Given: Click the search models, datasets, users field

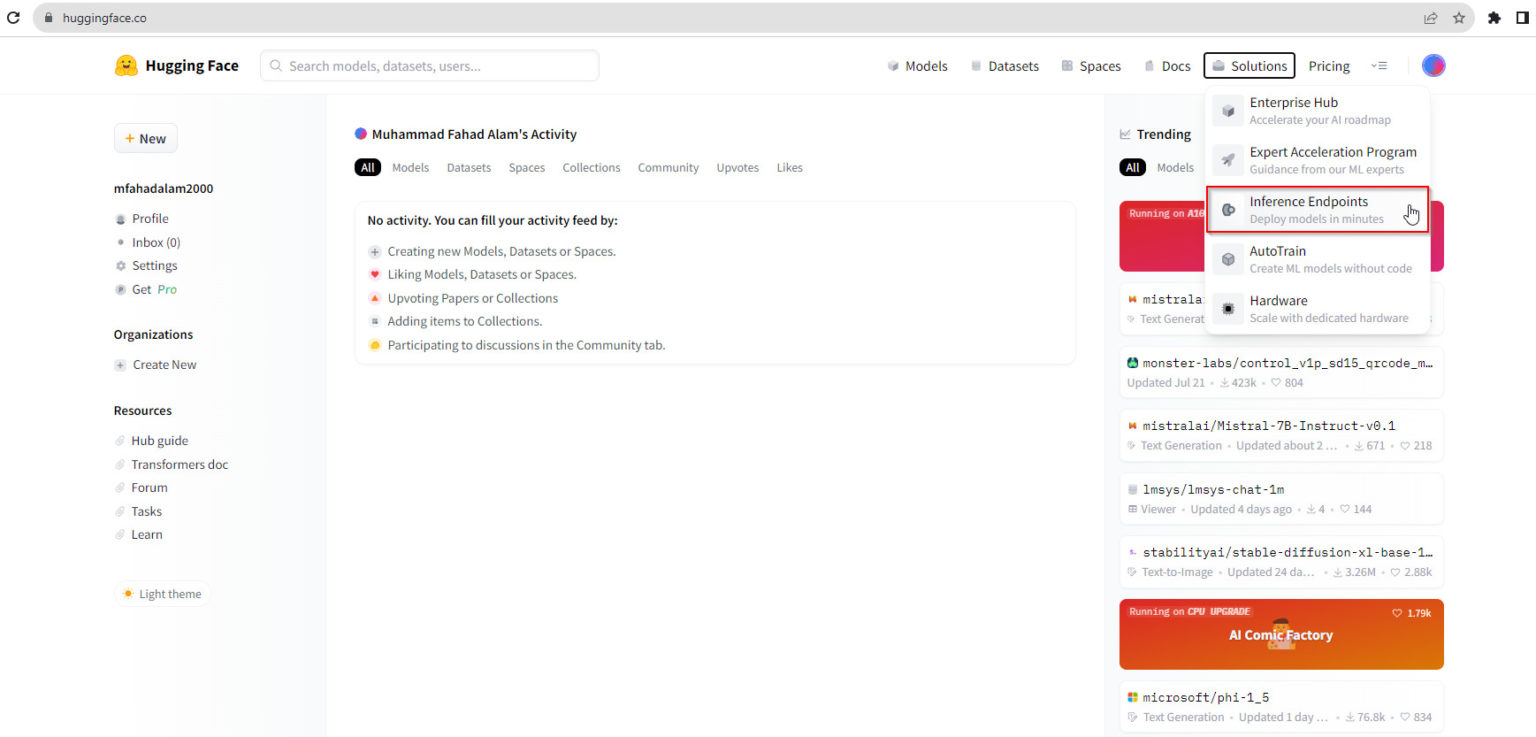Looking at the screenshot, I should pos(430,66).
